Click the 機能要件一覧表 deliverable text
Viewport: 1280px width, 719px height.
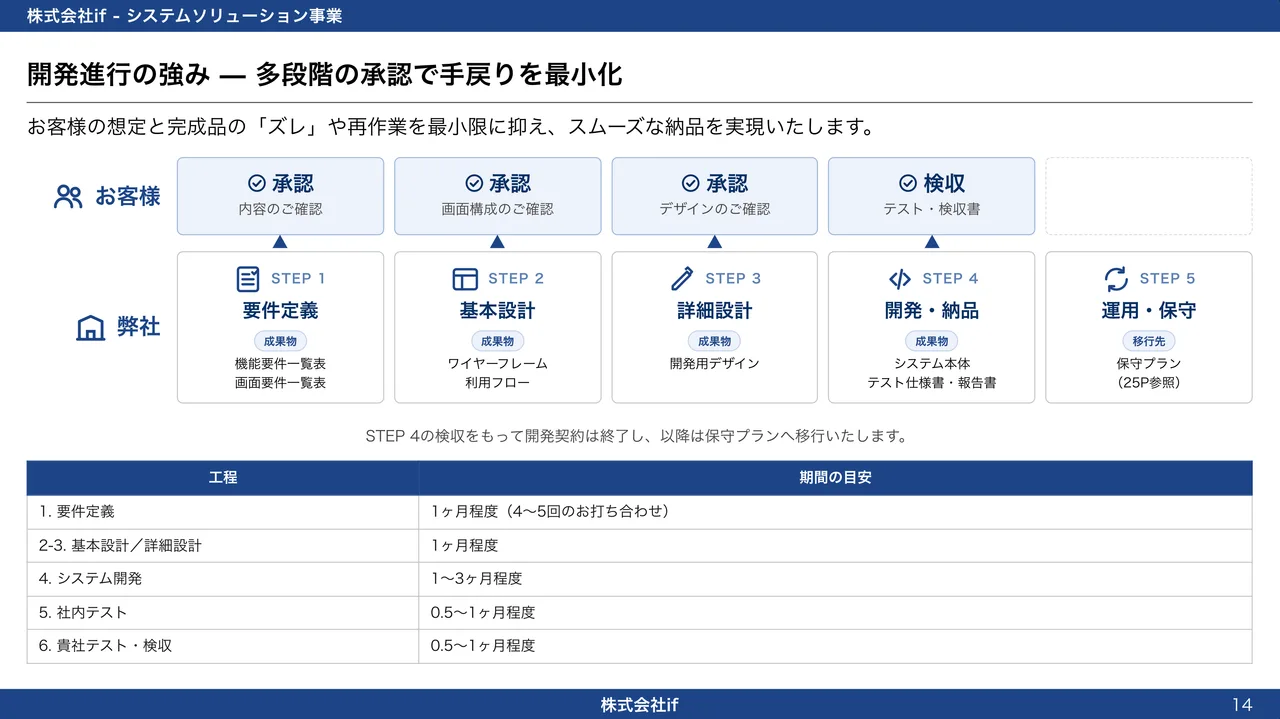(x=280, y=364)
